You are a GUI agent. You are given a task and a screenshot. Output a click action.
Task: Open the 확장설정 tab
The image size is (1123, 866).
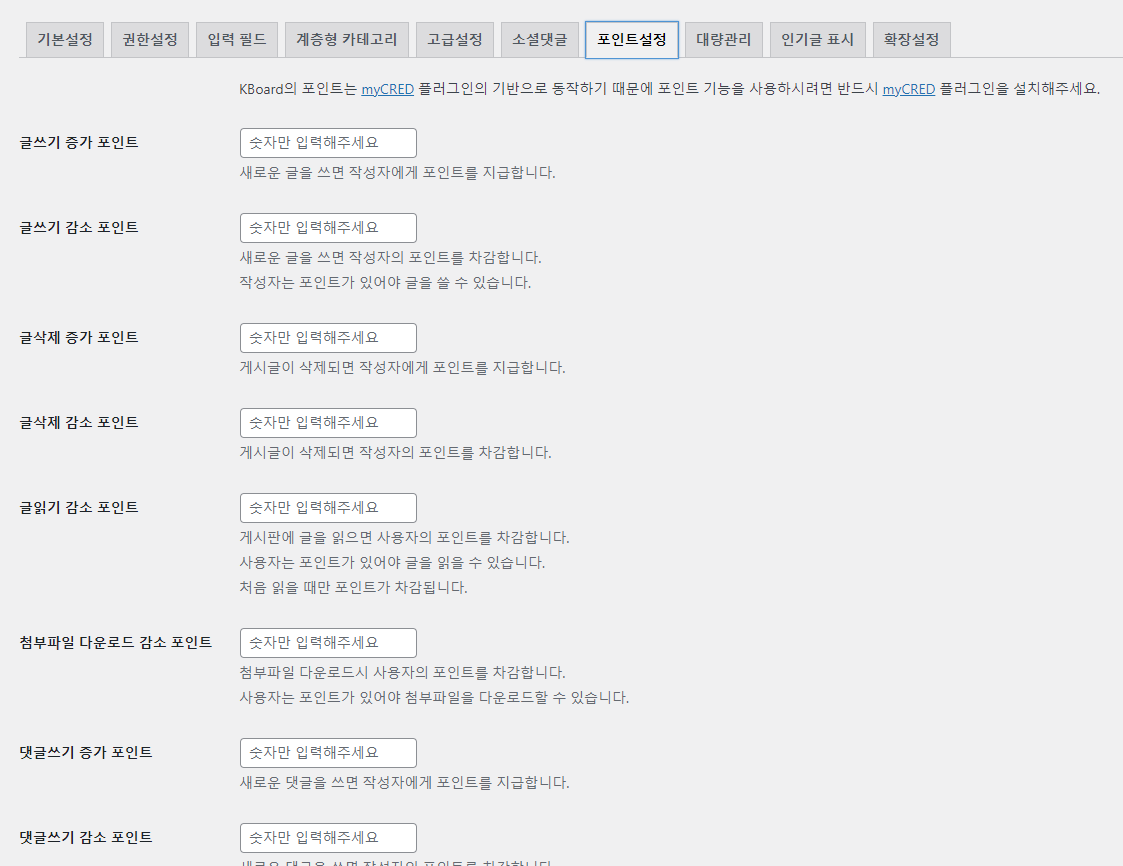click(x=911, y=39)
